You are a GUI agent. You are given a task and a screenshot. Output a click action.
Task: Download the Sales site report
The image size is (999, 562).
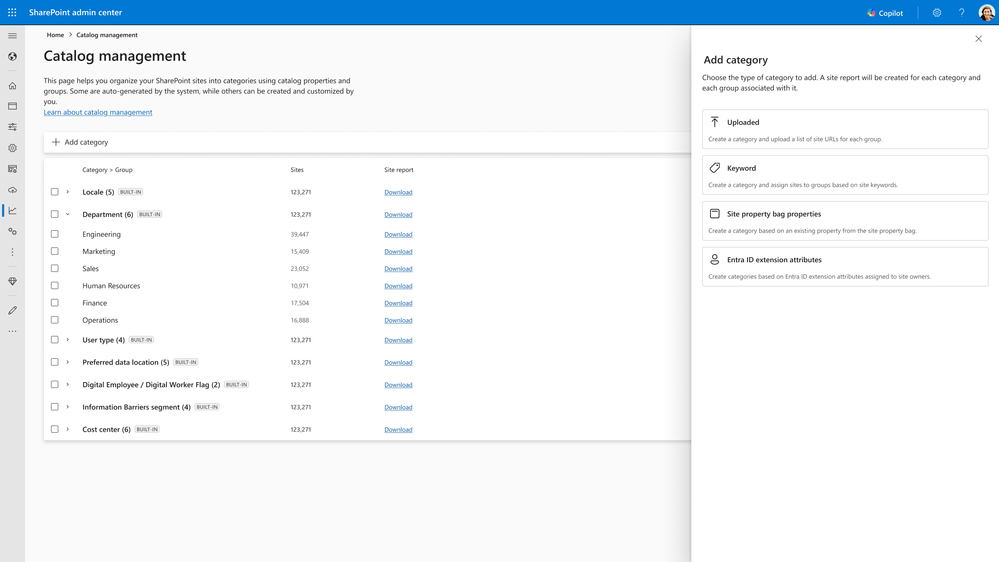pos(398,269)
